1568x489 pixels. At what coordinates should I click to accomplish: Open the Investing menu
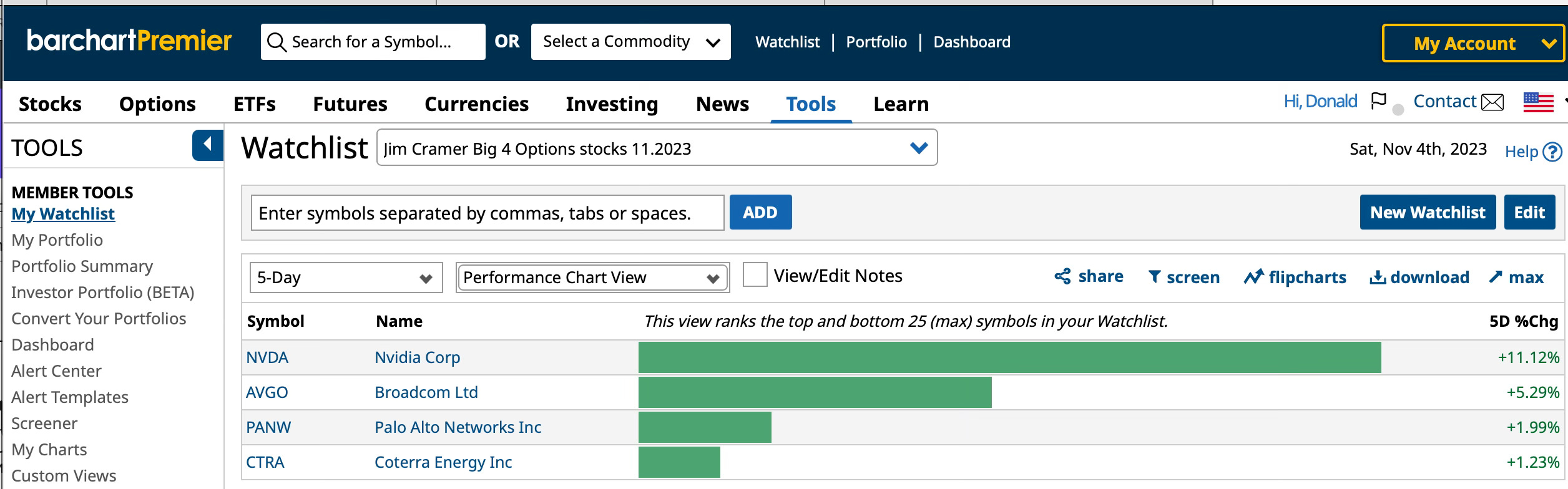612,104
